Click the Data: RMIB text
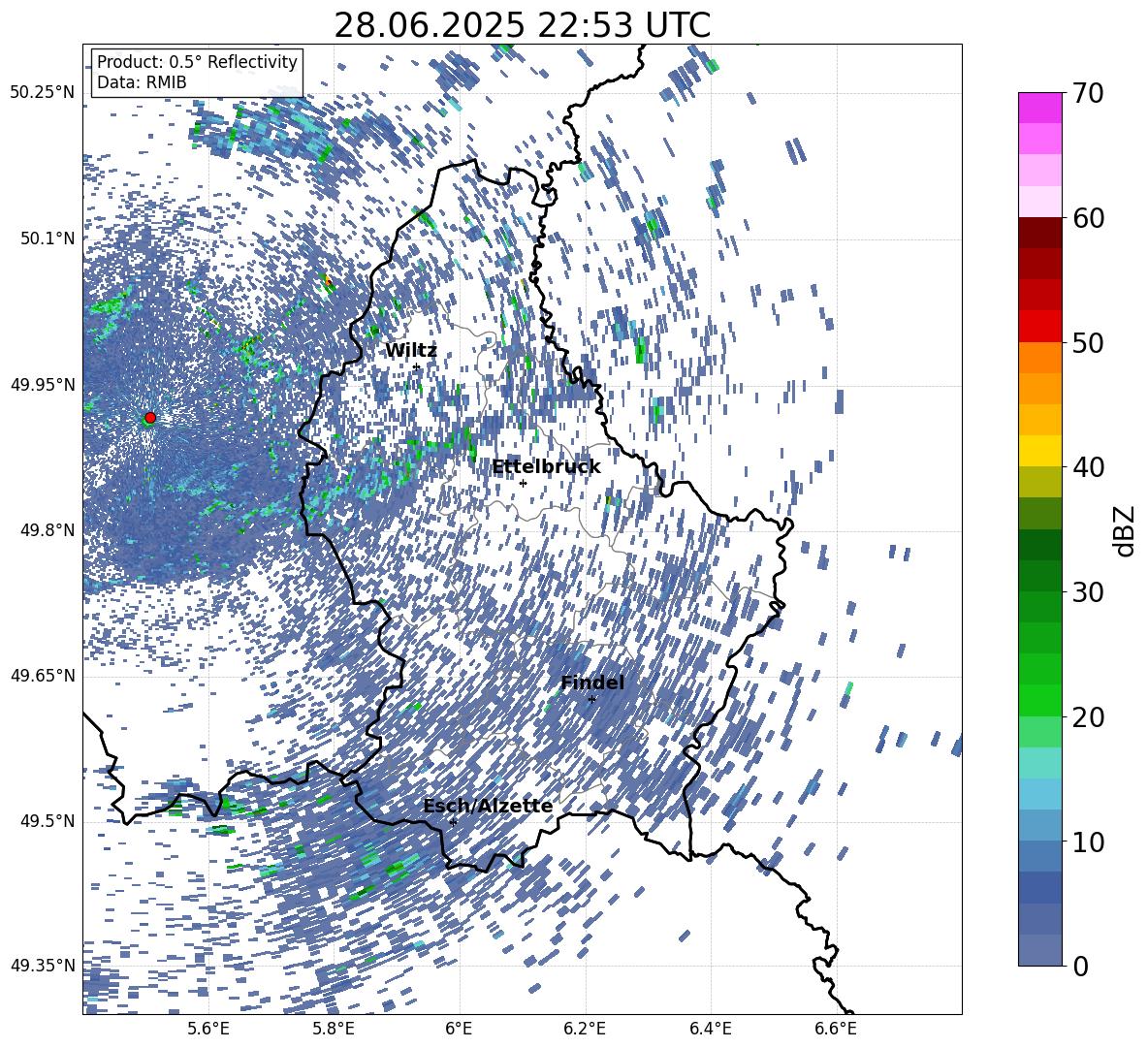The width and height of the screenshot is (1148, 1048). (x=142, y=82)
